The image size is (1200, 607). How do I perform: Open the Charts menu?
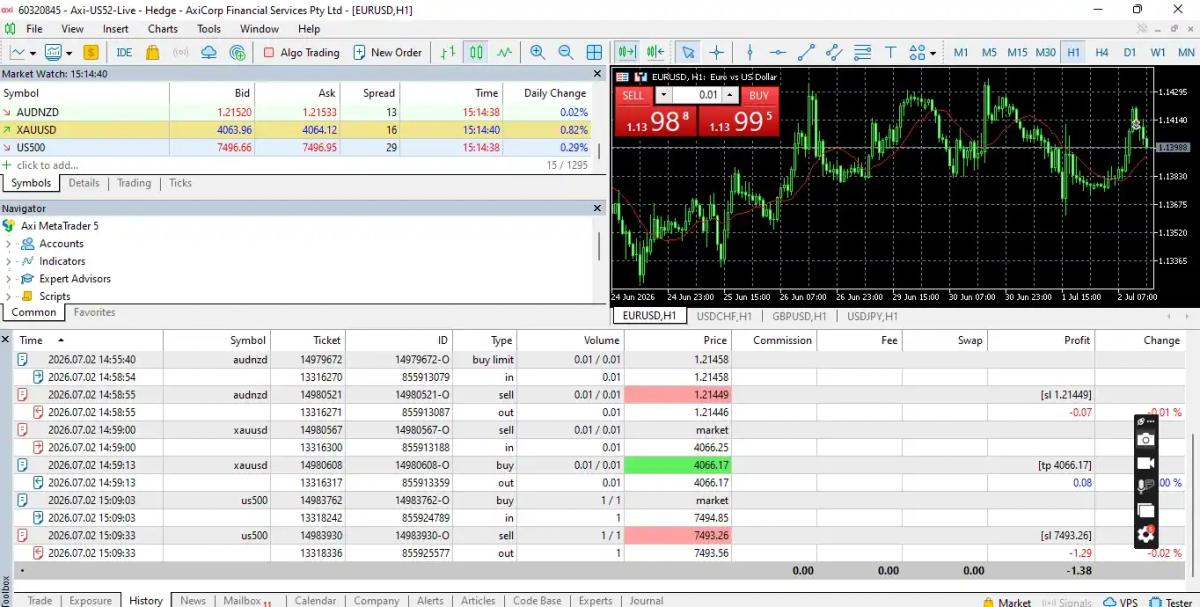tap(162, 29)
